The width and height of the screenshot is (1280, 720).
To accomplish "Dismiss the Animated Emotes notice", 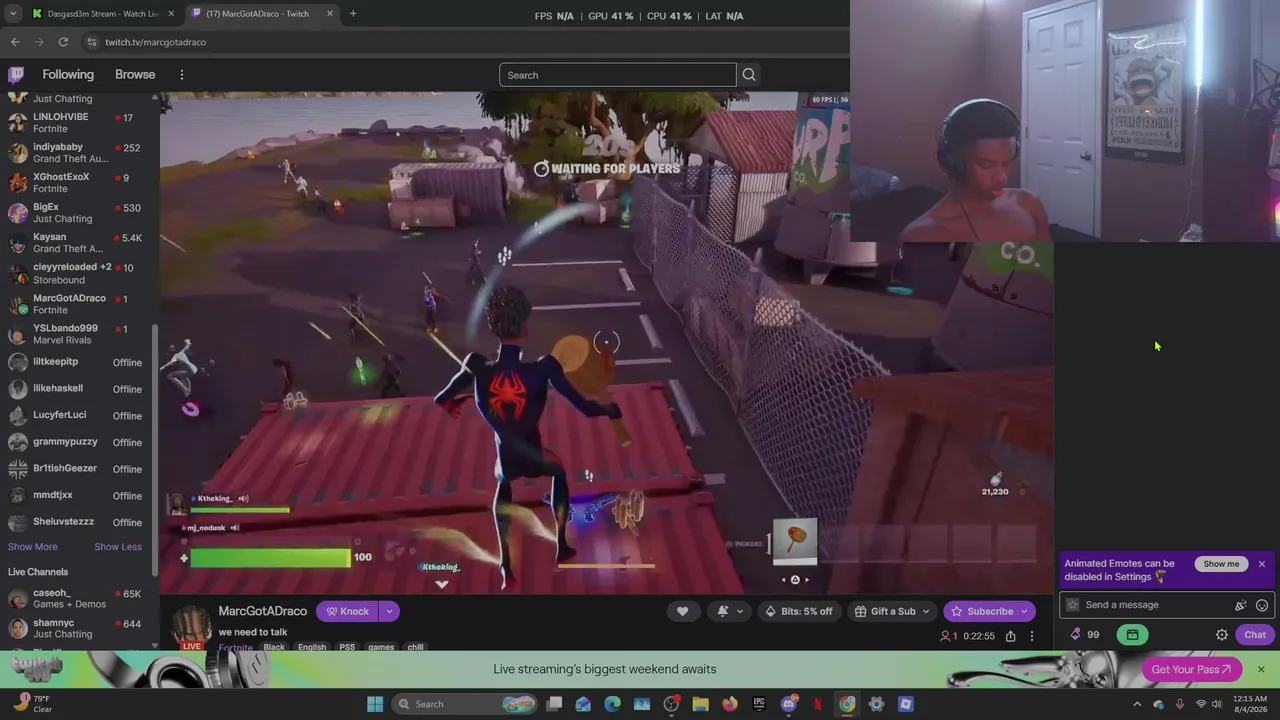I will (x=1262, y=564).
